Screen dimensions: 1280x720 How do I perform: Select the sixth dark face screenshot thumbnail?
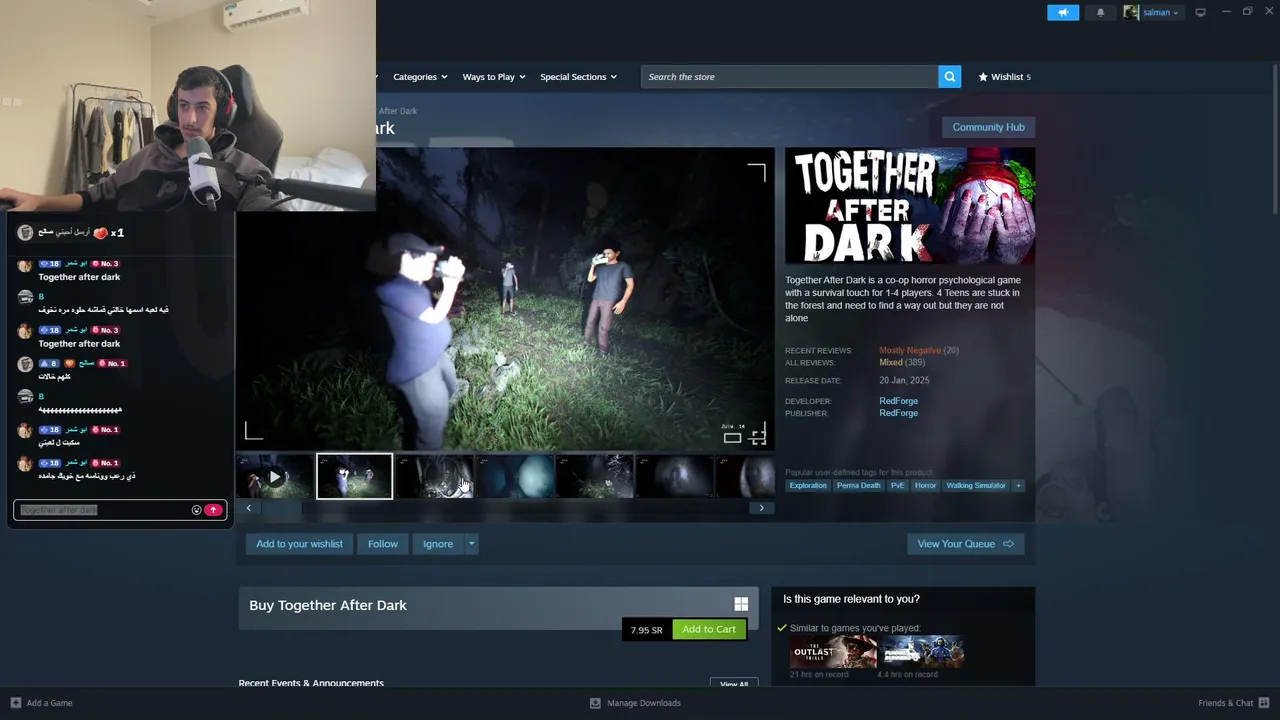pyautogui.click(x=675, y=477)
